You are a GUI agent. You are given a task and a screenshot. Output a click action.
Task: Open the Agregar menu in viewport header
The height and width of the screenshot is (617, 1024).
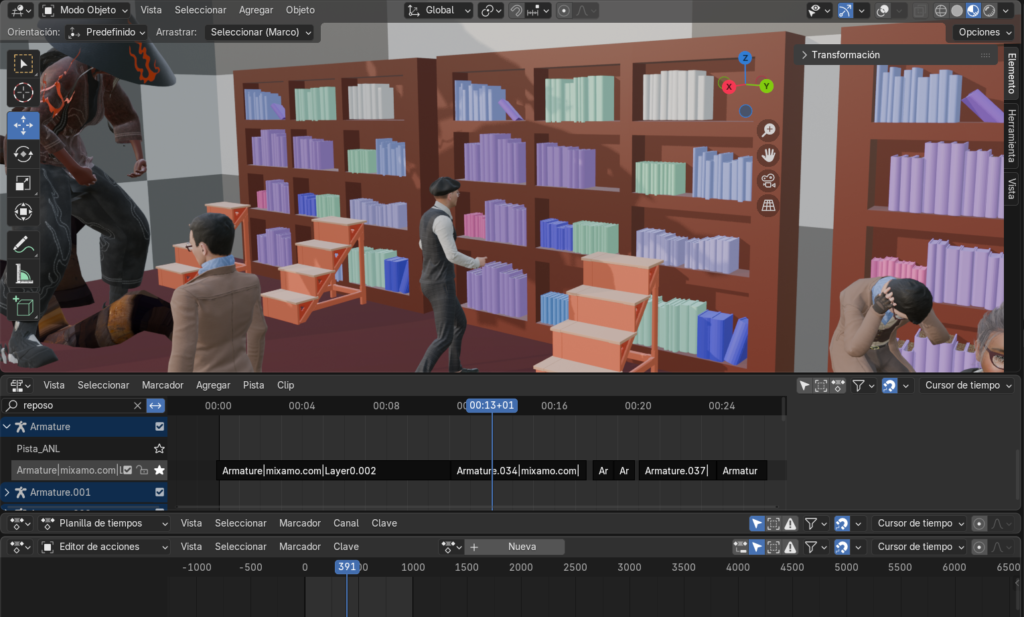point(256,10)
